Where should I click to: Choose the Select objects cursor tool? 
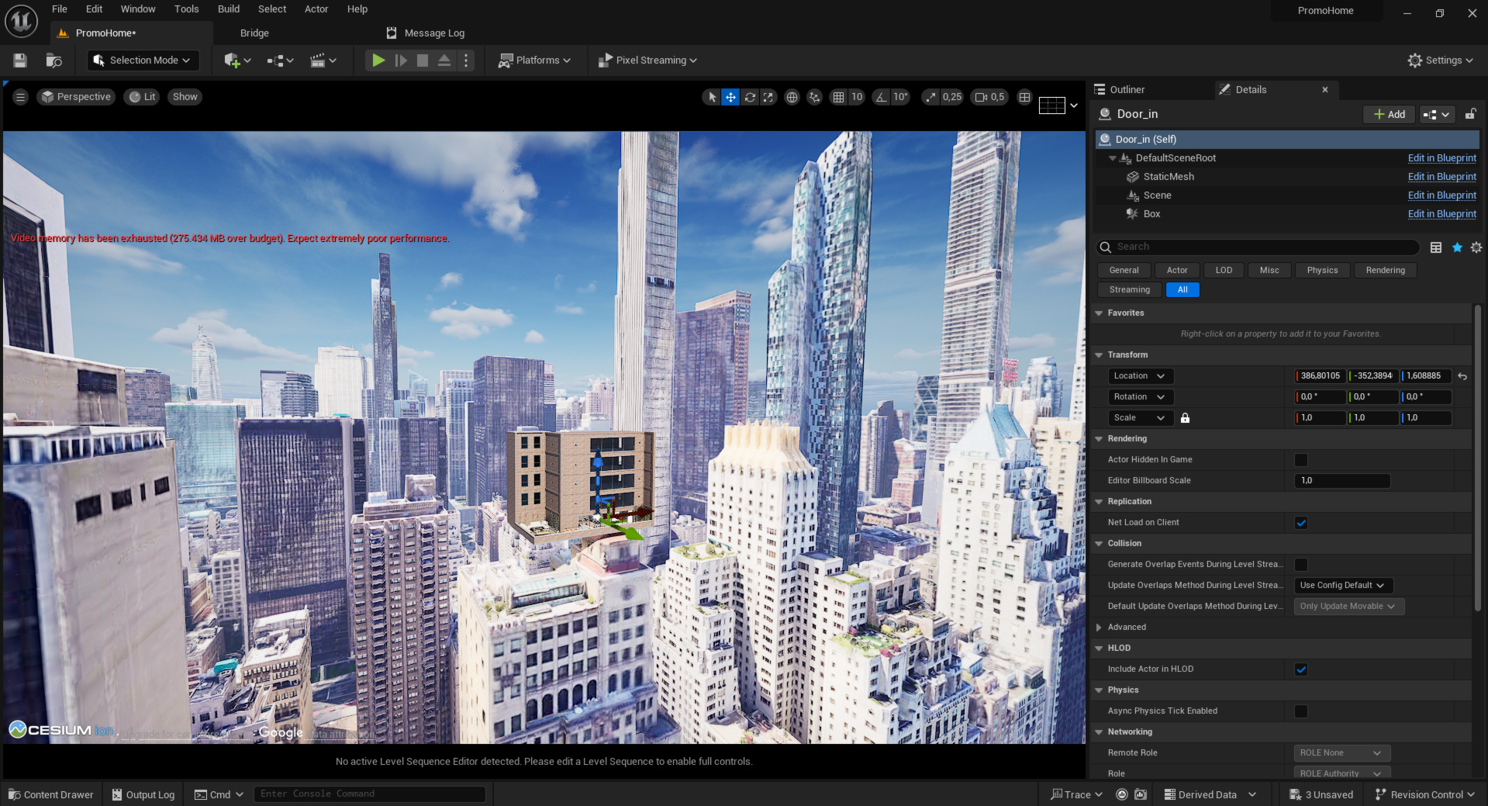[x=712, y=97]
